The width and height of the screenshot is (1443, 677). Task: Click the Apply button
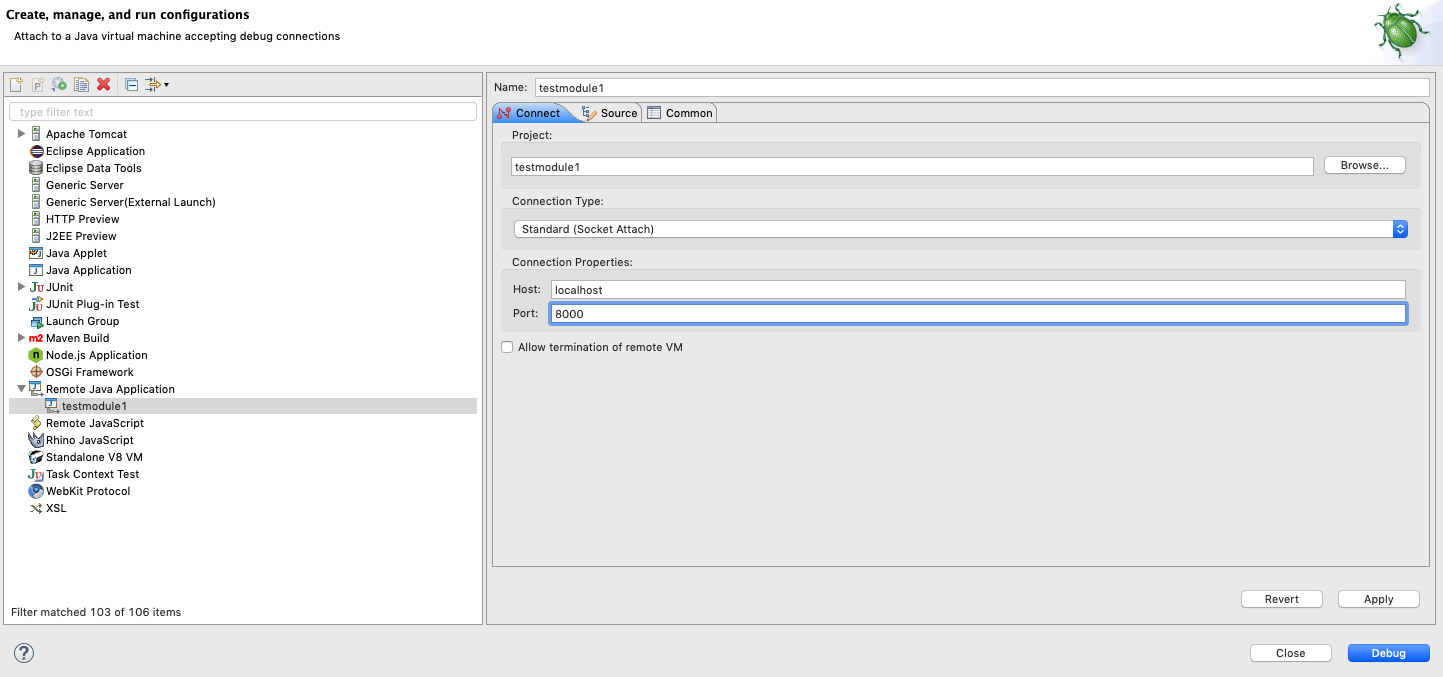[x=1378, y=599]
